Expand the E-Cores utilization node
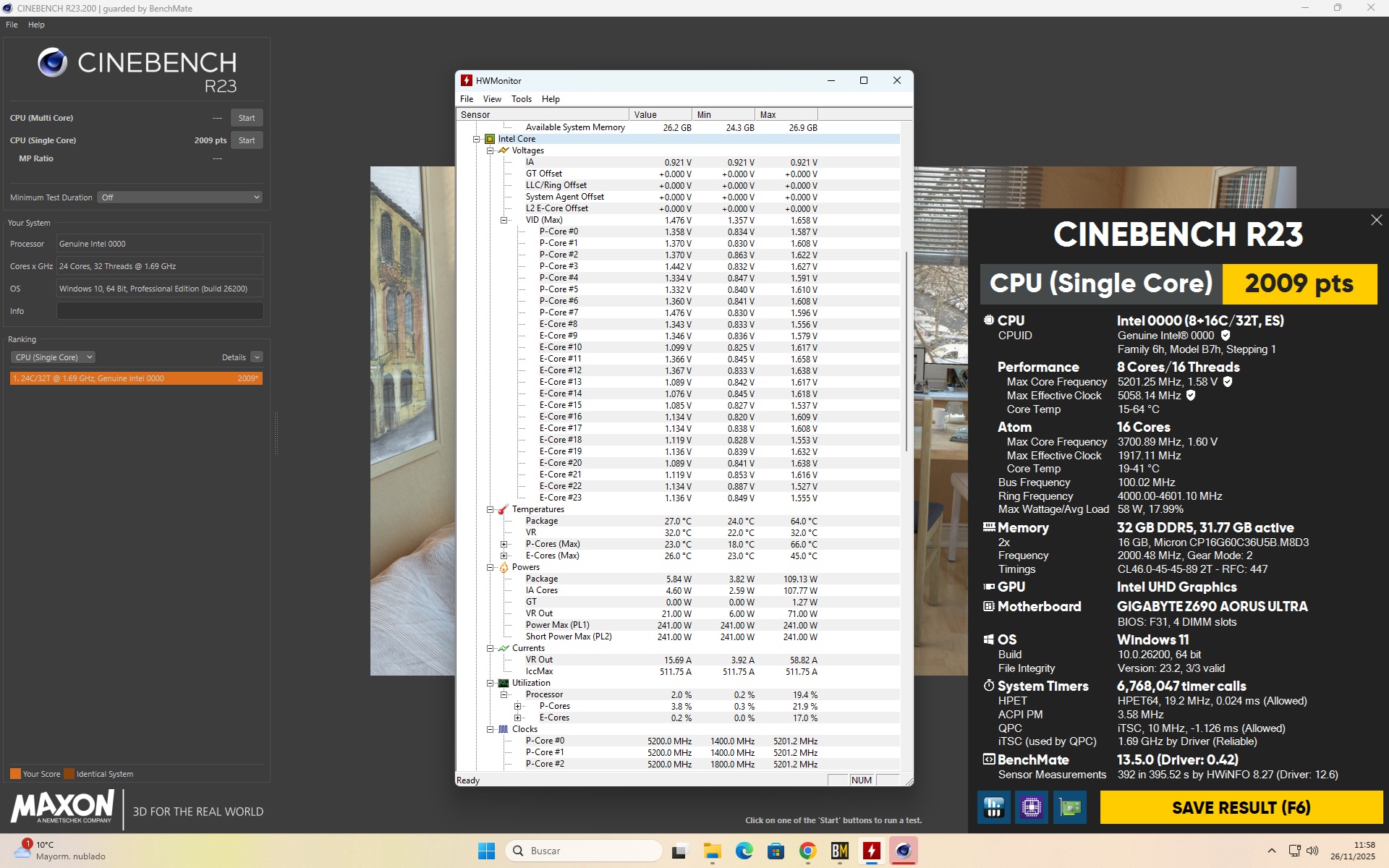This screenshot has width=1389, height=868. click(518, 718)
